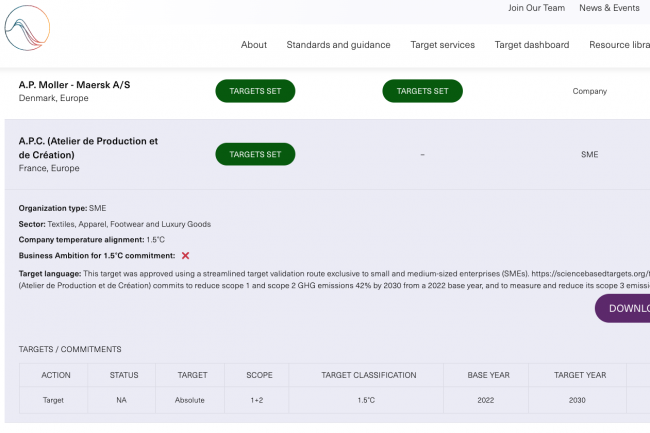
Task: Click SCOPE column header
Action: [260, 375]
